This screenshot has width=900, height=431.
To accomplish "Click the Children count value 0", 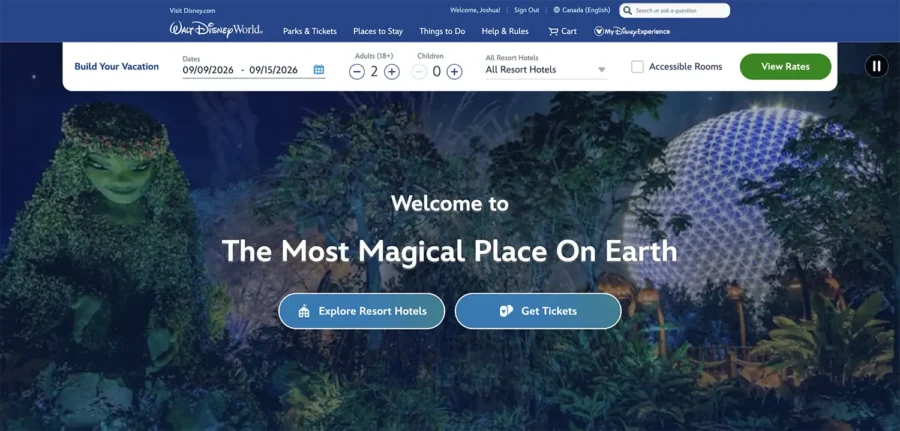I will (x=437, y=72).
